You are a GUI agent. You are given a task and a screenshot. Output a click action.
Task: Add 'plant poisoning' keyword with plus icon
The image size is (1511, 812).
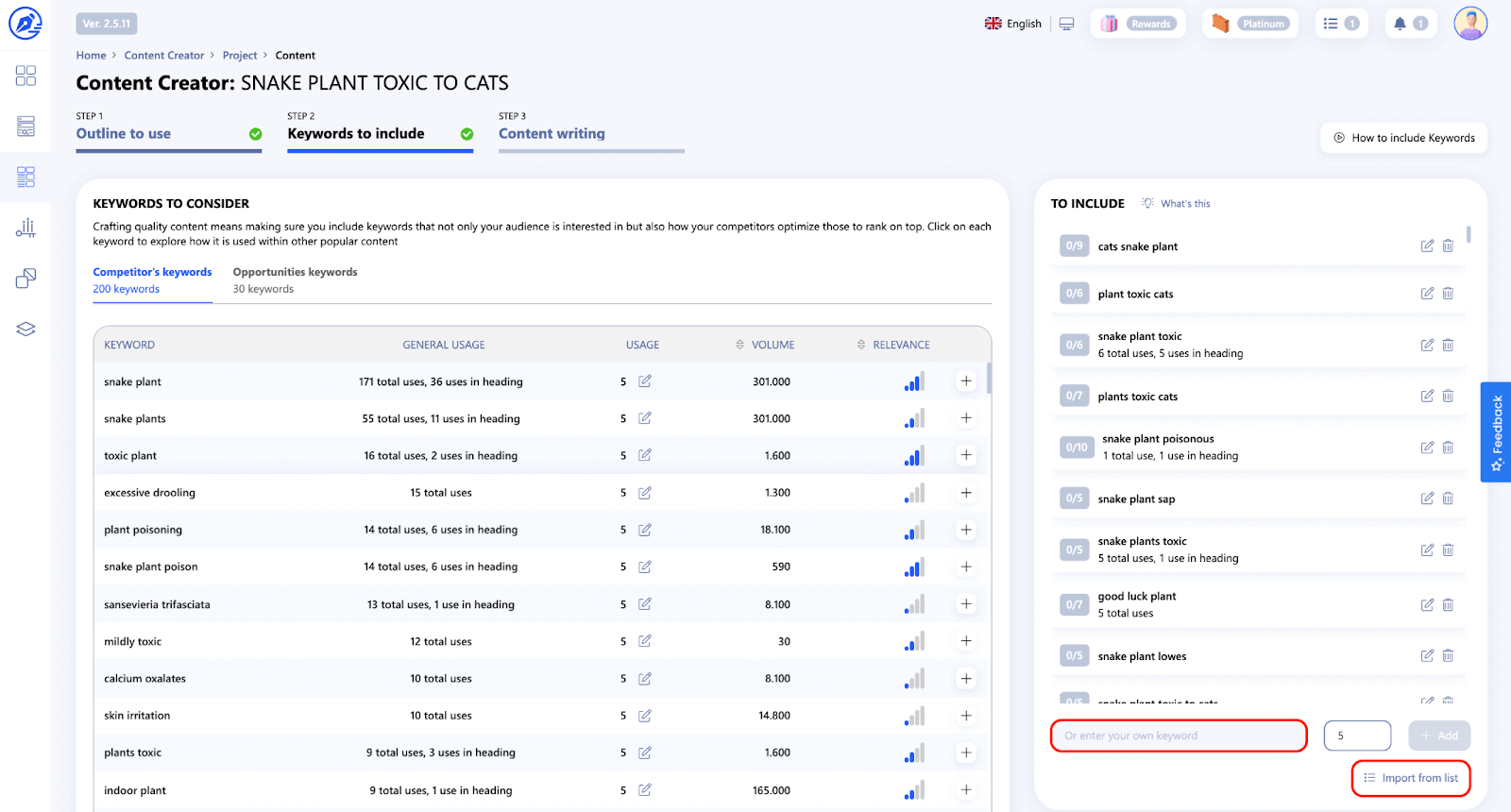click(966, 530)
